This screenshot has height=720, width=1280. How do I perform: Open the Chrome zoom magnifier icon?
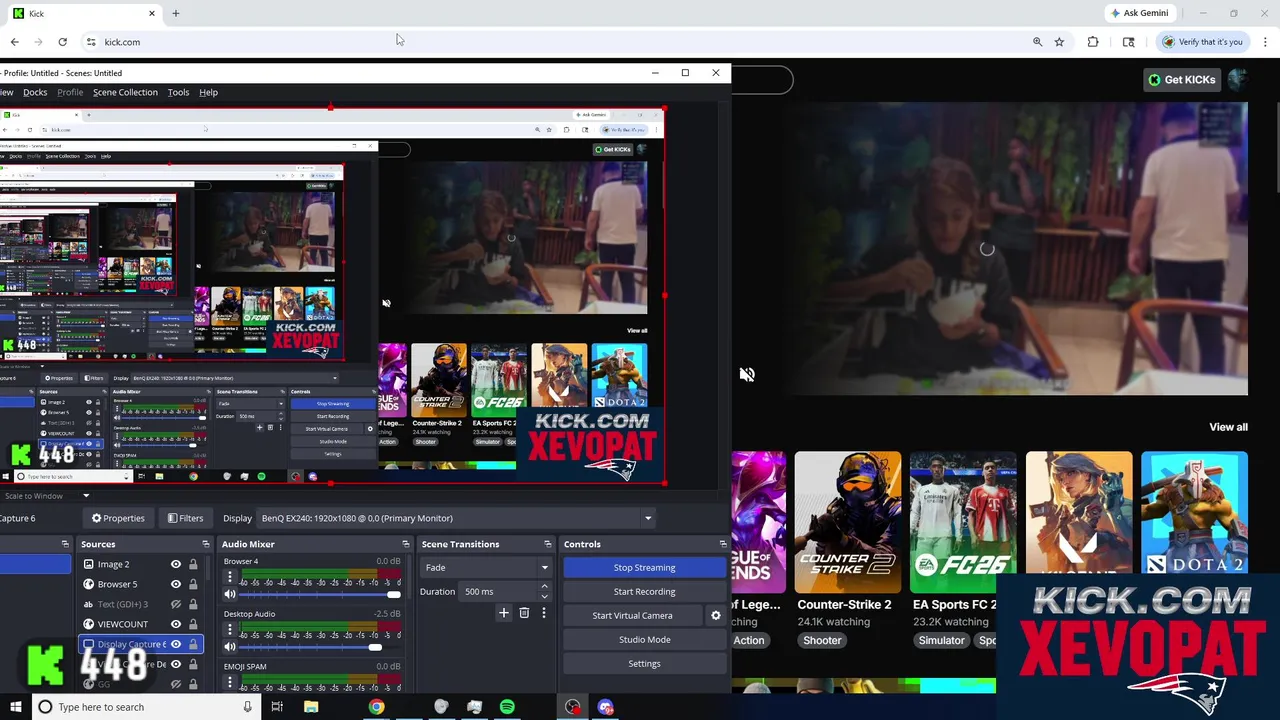(x=1037, y=42)
